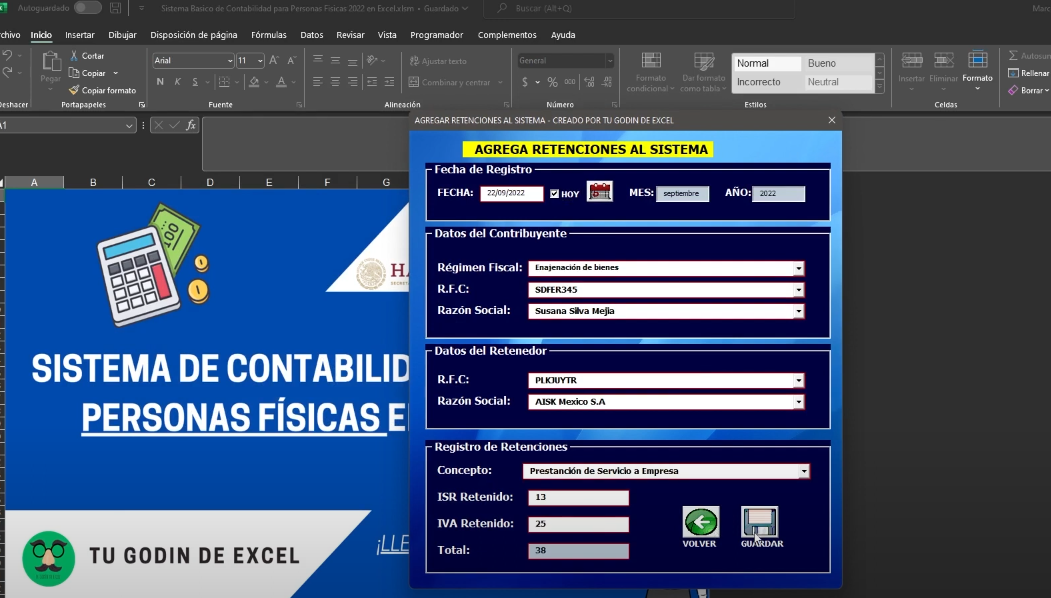Open the font size dropdown showing 11
Image resolution: width=1051 pixels, height=598 pixels.
[260, 60]
